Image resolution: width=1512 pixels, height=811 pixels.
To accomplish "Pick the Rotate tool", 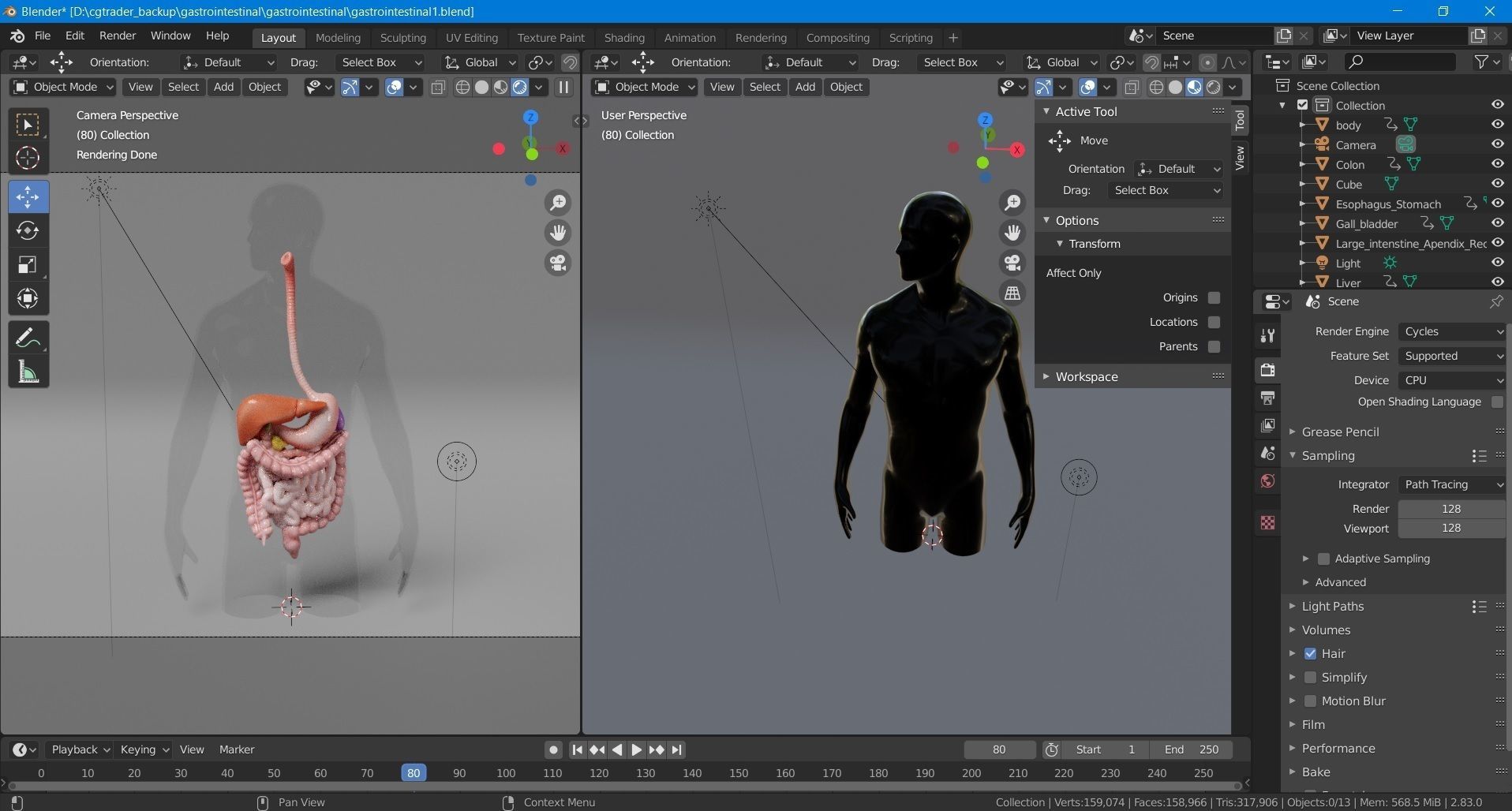I will (x=28, y=230).
